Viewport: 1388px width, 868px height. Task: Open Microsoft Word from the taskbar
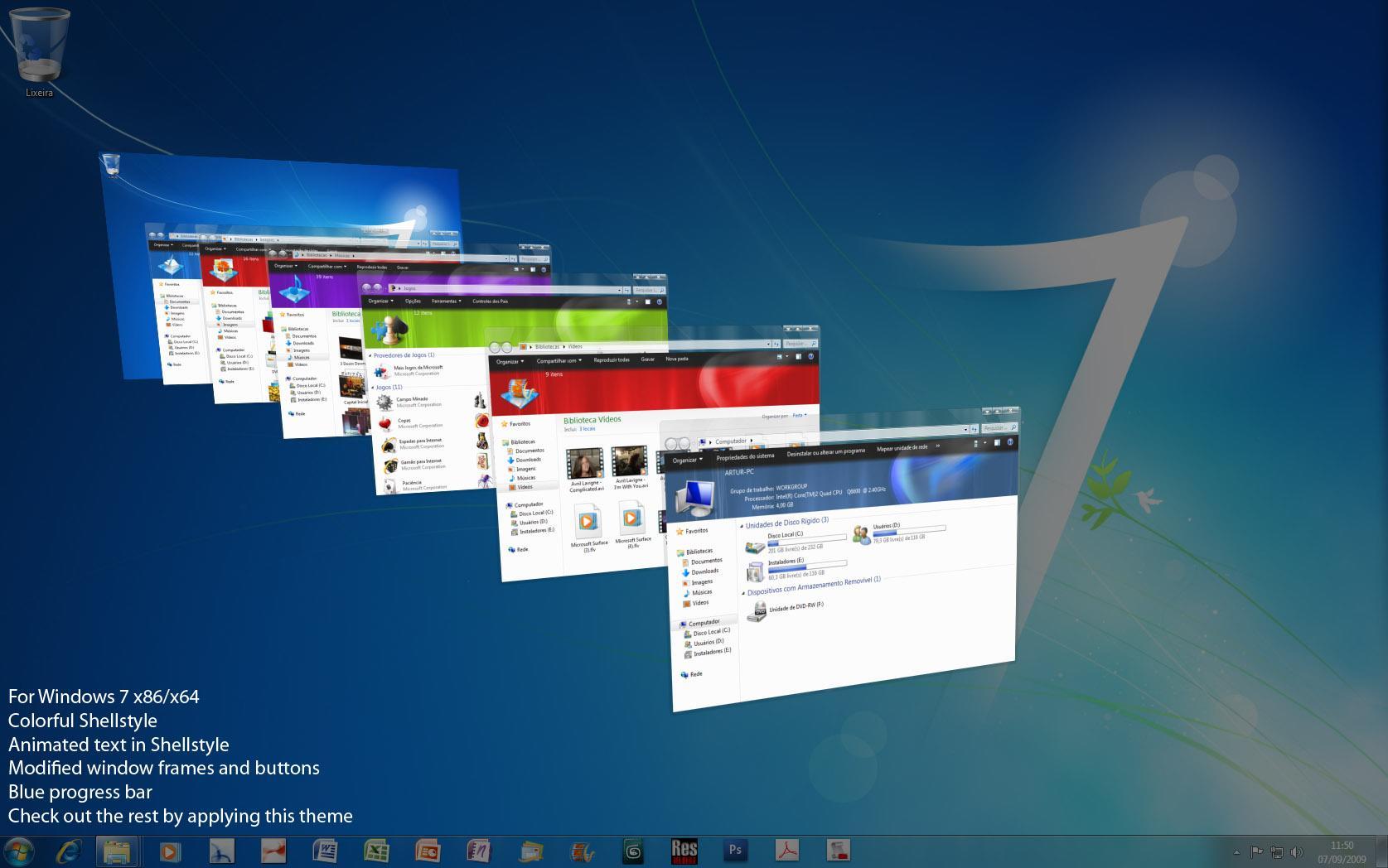pyautogui.click(x=325, y=851)
